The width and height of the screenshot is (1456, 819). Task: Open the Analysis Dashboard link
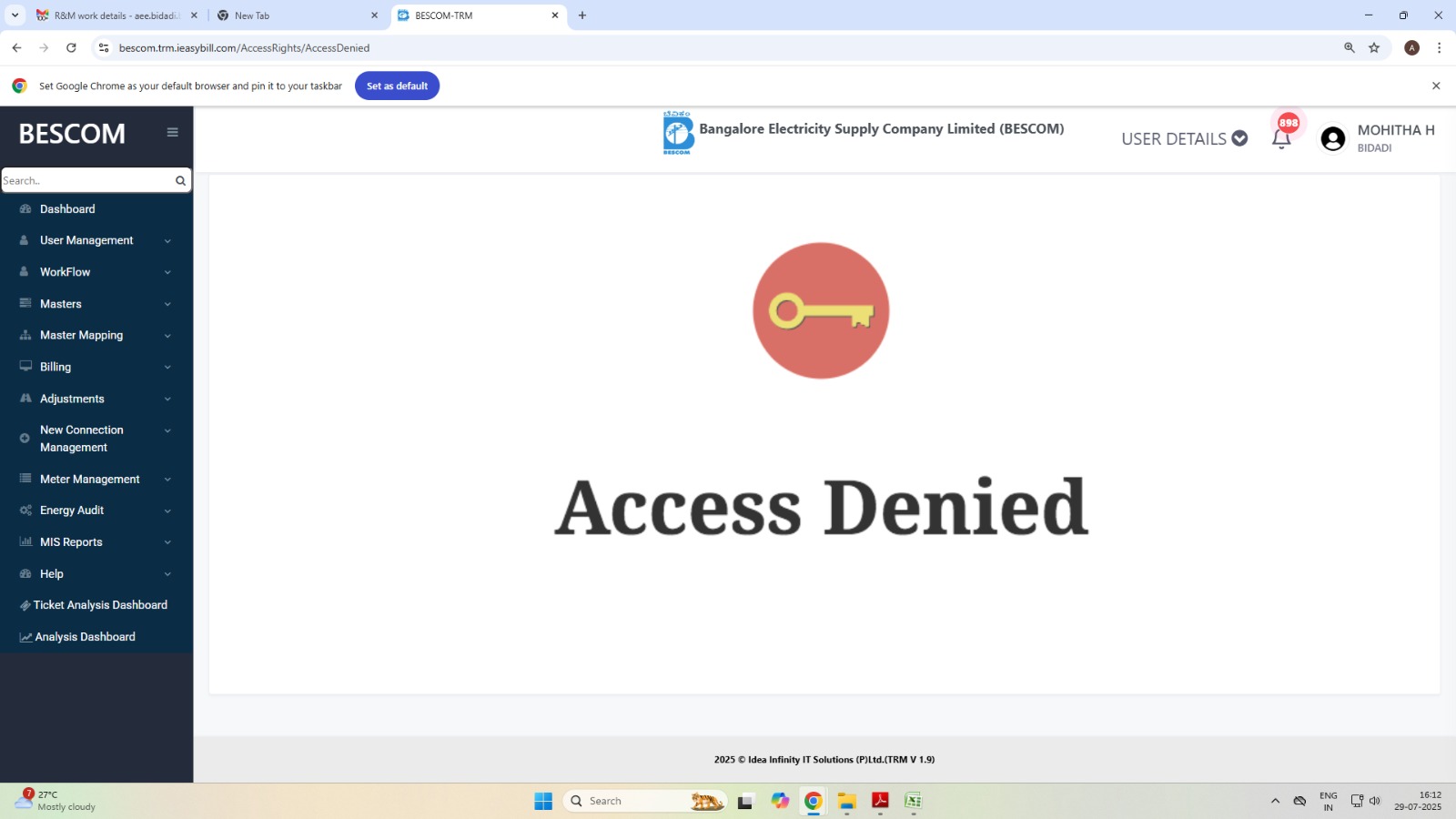click(x=86, y=637)
